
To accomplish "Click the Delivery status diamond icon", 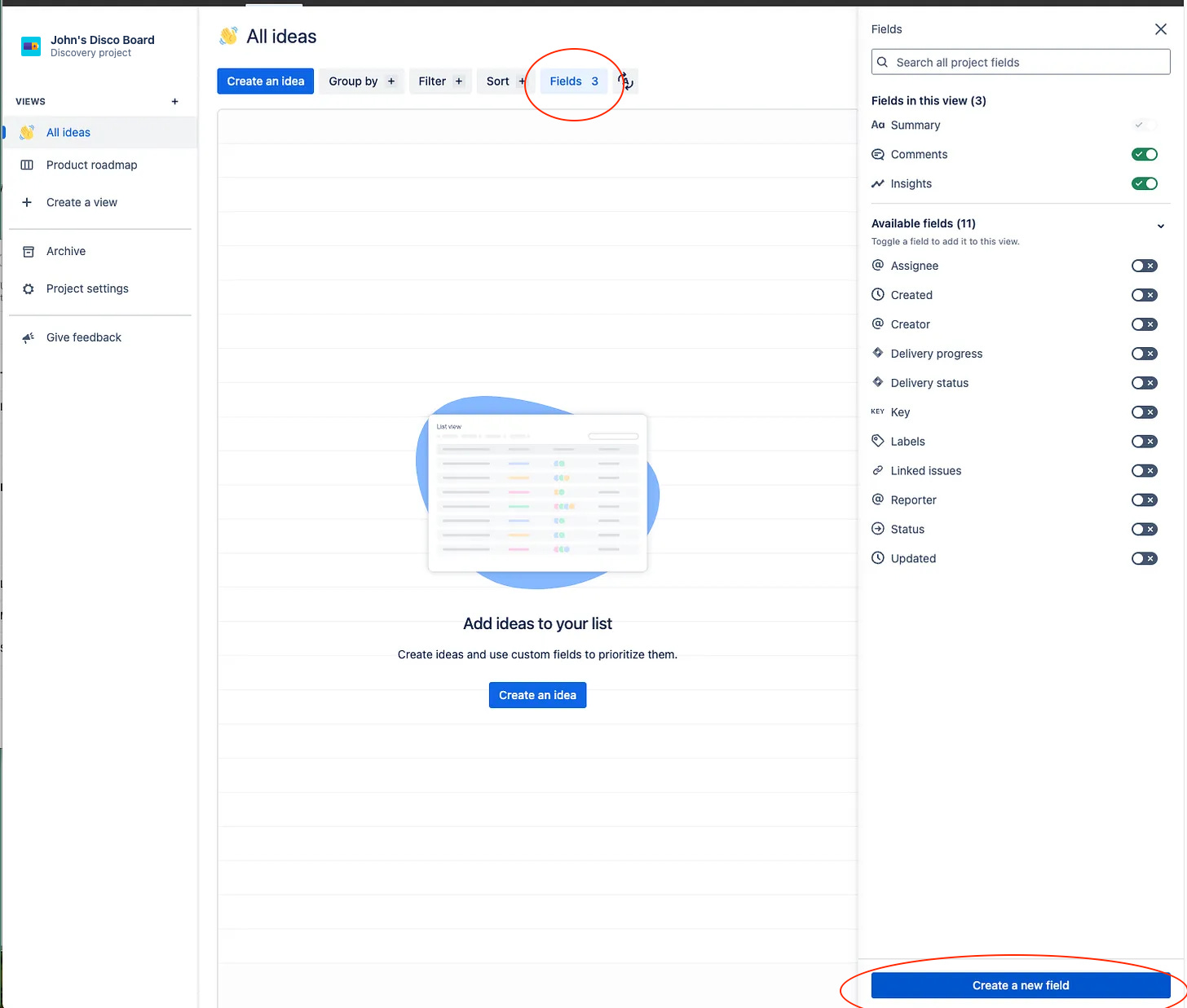I will click(x=878, y=382).
